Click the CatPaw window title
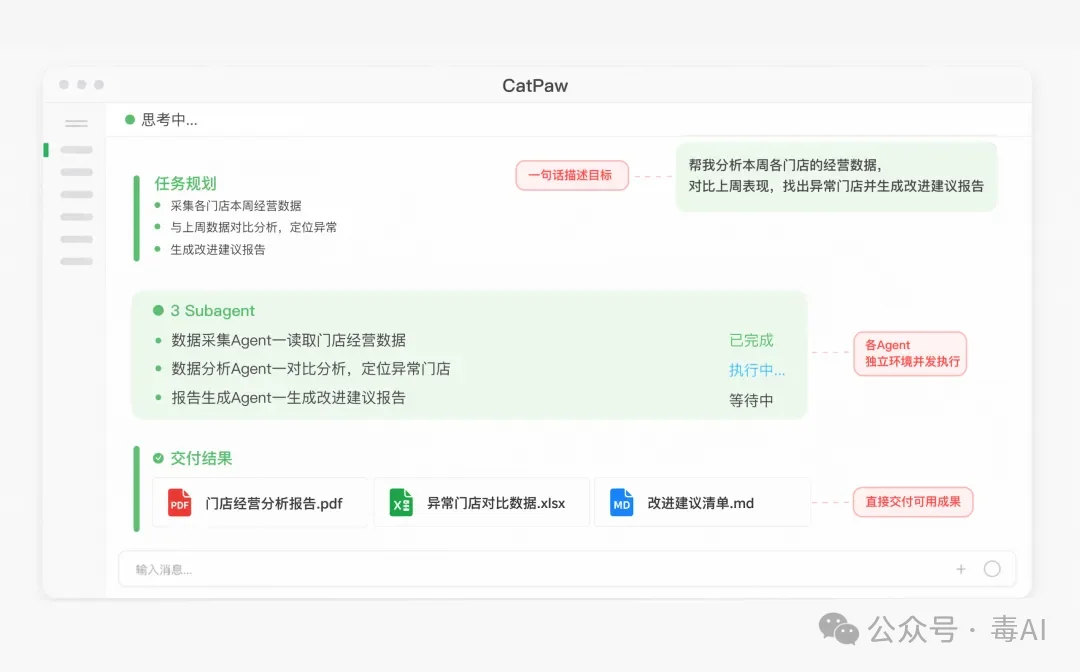The width and height of the screenshot is (1080, 672). point(535,85)
